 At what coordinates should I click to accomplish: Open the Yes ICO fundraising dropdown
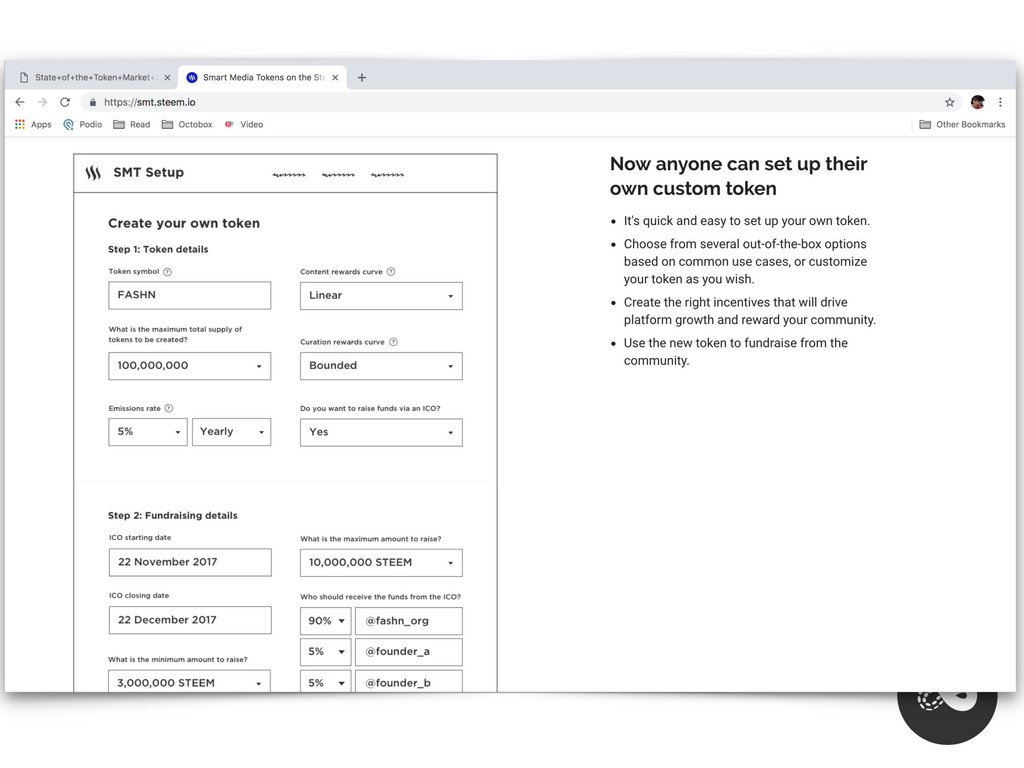[381, 432]
